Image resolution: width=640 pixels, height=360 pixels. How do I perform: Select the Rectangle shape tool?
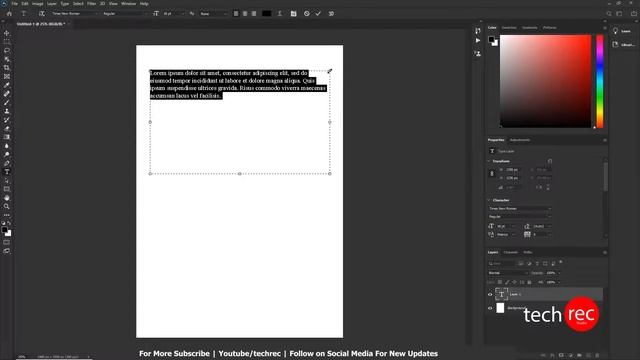(7, 189)
